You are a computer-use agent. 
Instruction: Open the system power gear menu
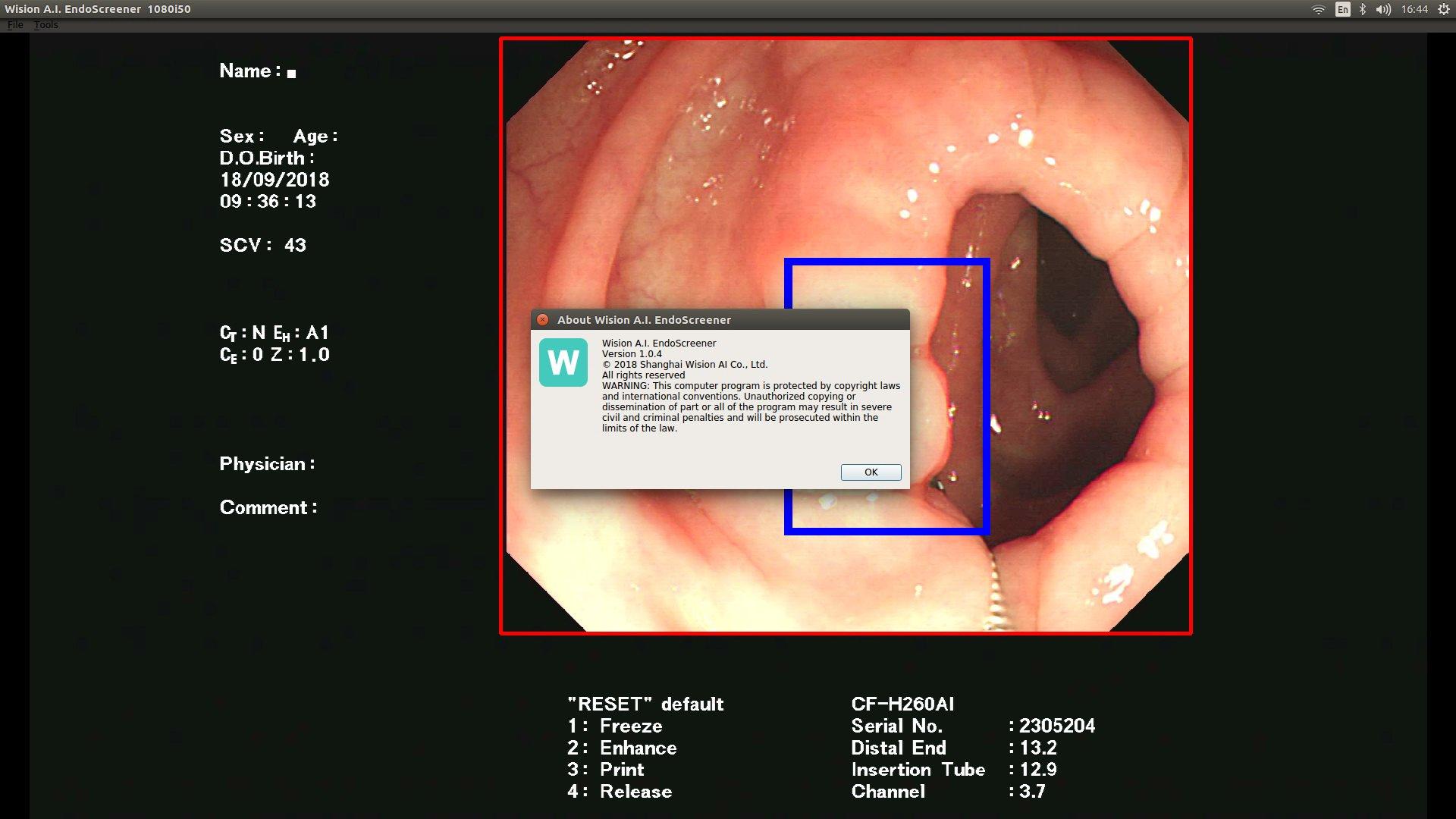(x=1443, y=9)
